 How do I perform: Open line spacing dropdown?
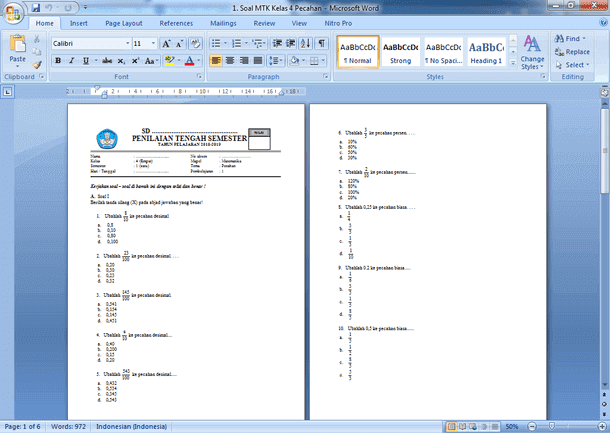[x=276, y=61]
